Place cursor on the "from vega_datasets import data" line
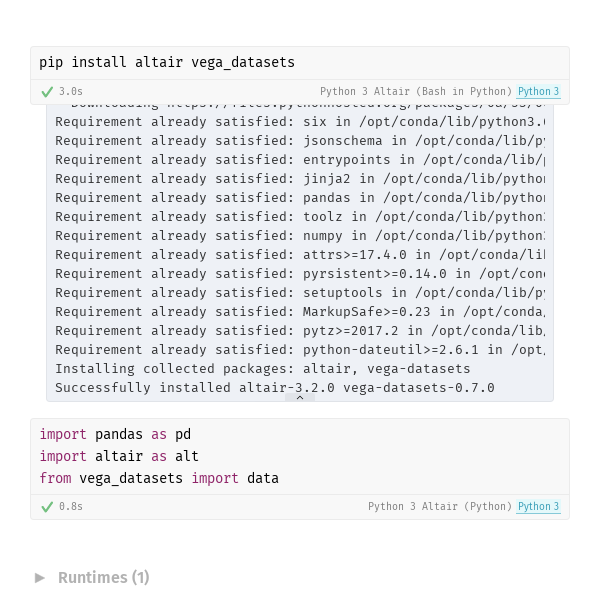The image size is (600, 600). point(159,478)
